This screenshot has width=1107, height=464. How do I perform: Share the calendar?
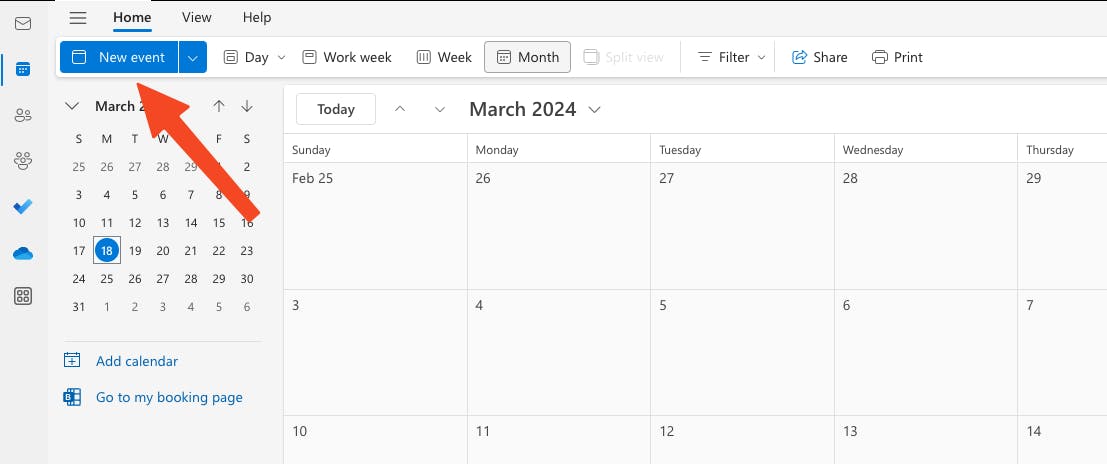pos(819,57)
